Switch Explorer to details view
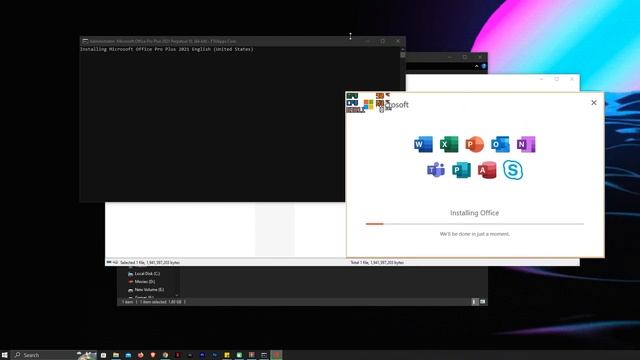Viewport: 640px width, 360px height. pyautogui.click(x=474, y=302)
